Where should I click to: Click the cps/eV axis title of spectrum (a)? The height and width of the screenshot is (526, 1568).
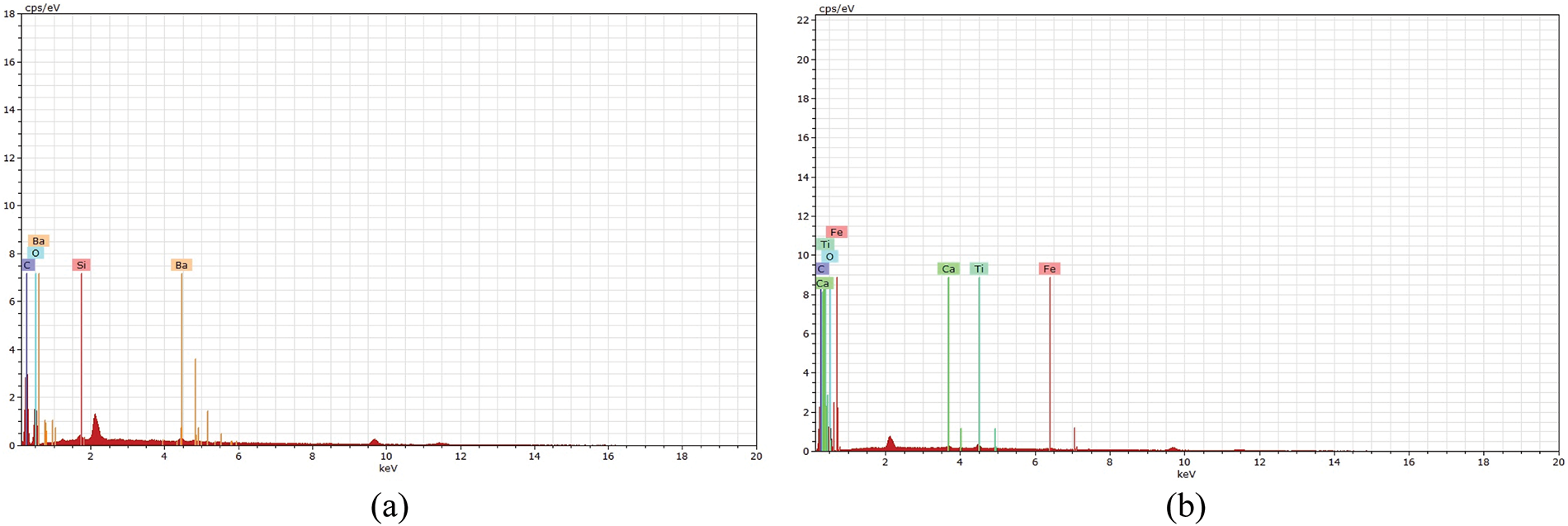point(42,7)
